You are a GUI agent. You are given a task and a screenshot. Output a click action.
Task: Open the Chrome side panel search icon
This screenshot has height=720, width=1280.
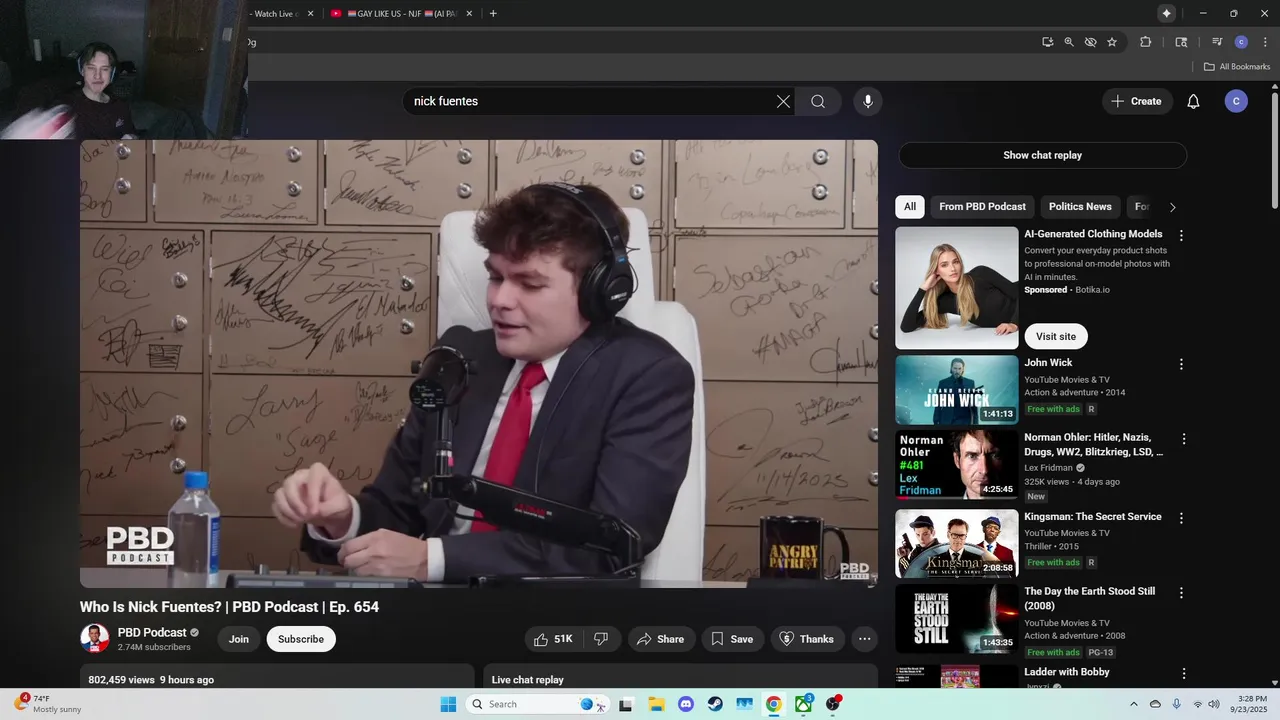click(1181, 42)
